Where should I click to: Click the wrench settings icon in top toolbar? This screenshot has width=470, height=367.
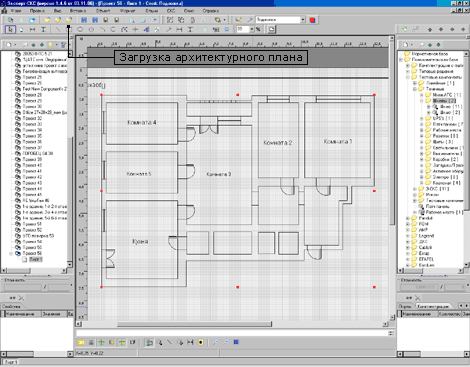(x=249, y=20)
